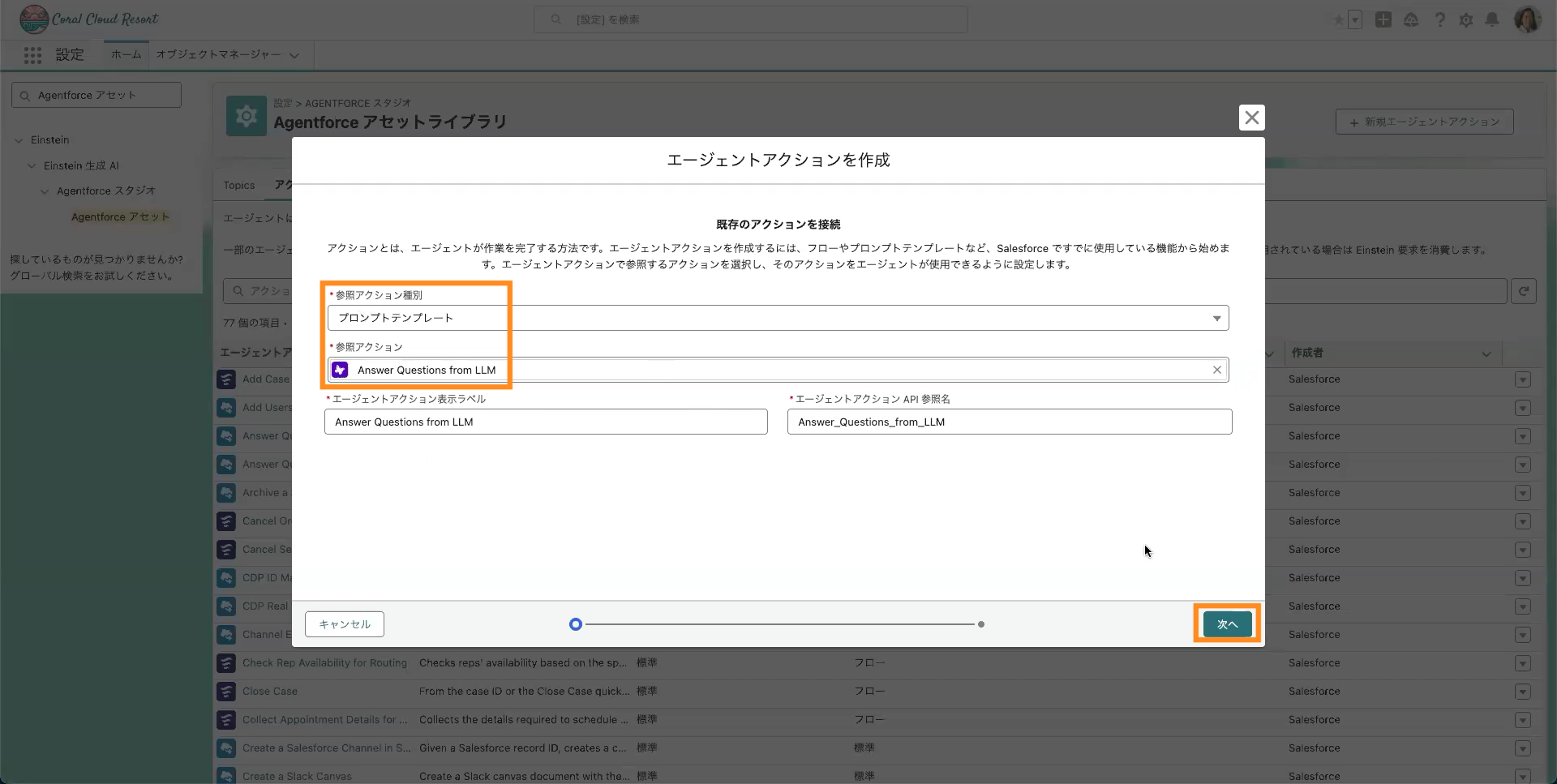1557x784 pixels.
Task: Select Agentforce スタジオ in the sidebar
Action: 106,191
